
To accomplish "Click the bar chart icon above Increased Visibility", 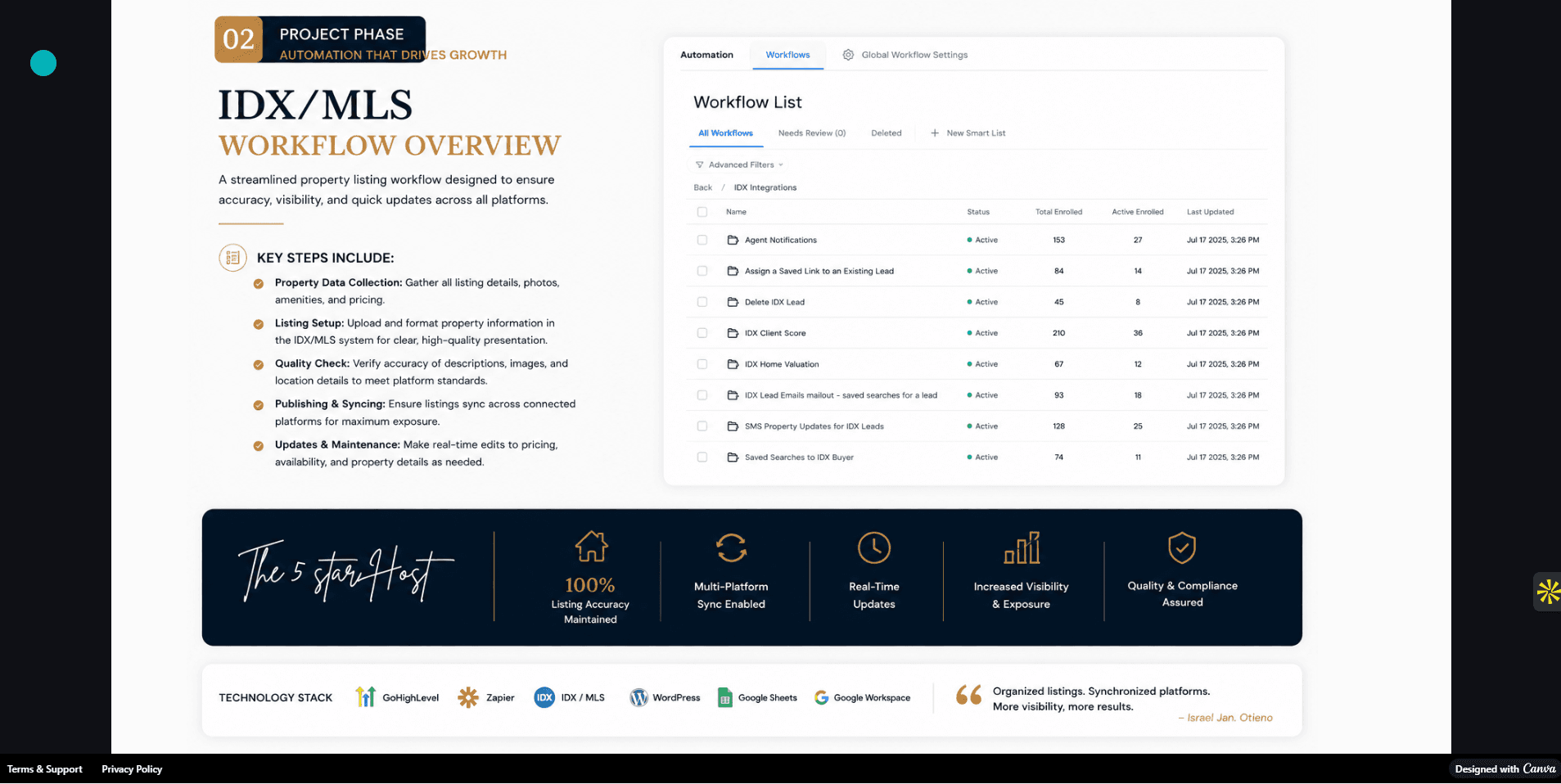I will pos(1022,547).
